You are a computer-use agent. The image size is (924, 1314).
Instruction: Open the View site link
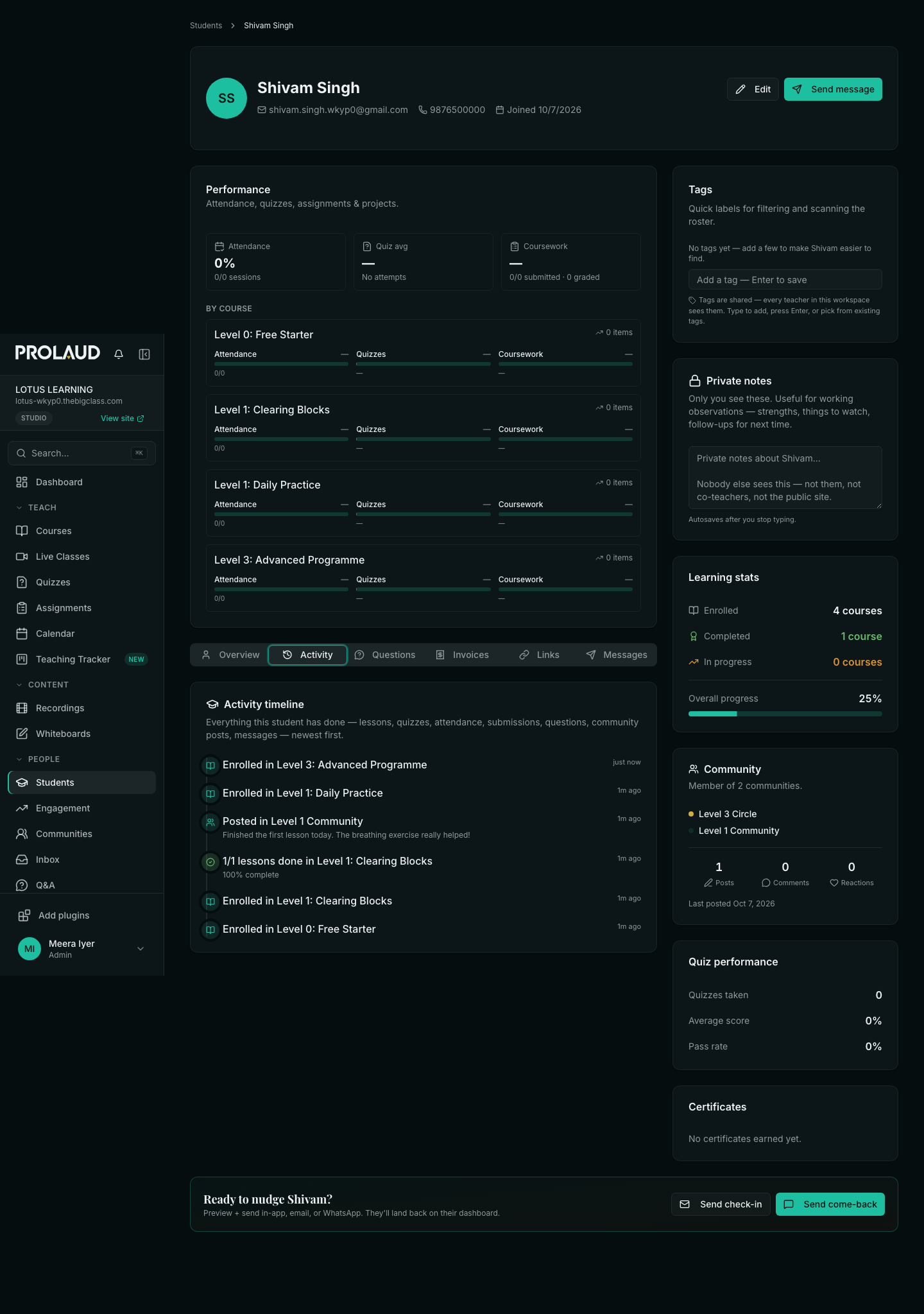(123, 419)
